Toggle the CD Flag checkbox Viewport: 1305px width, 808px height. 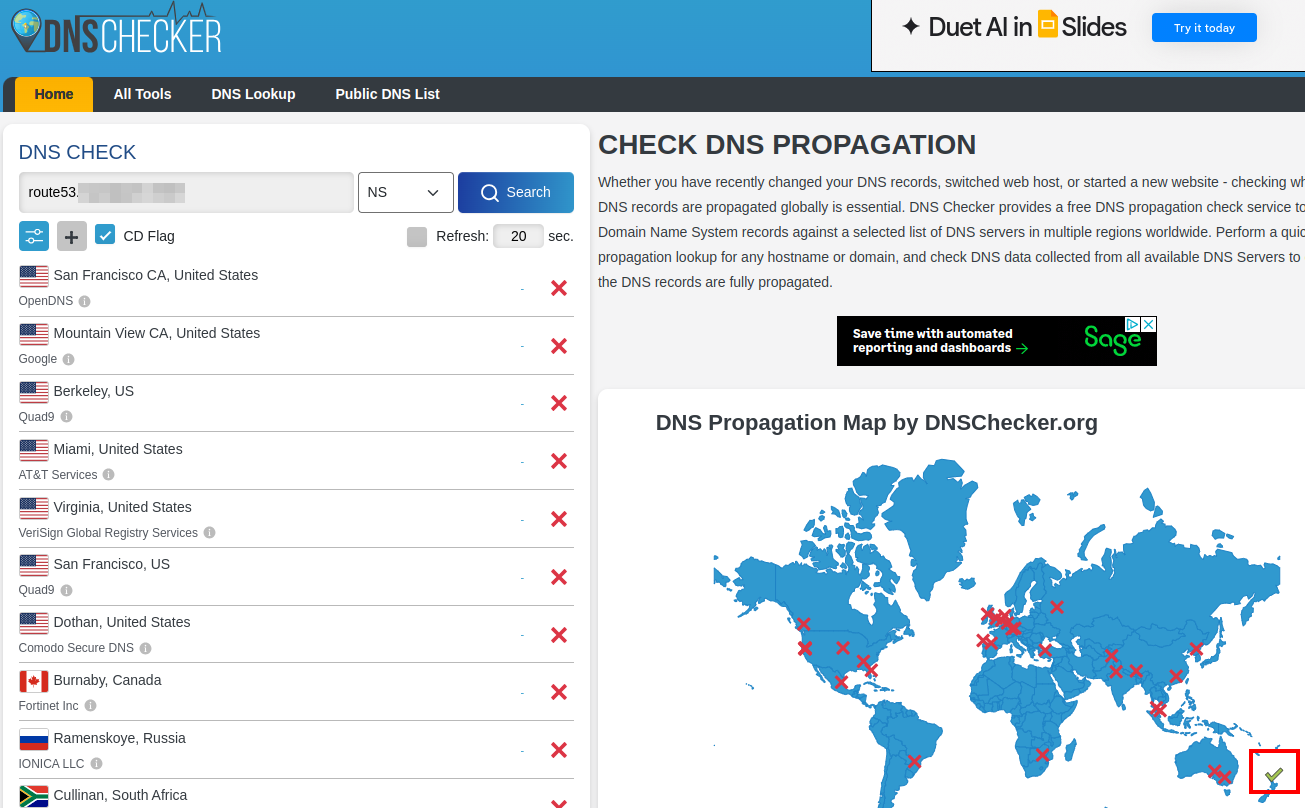click(104, 235)
